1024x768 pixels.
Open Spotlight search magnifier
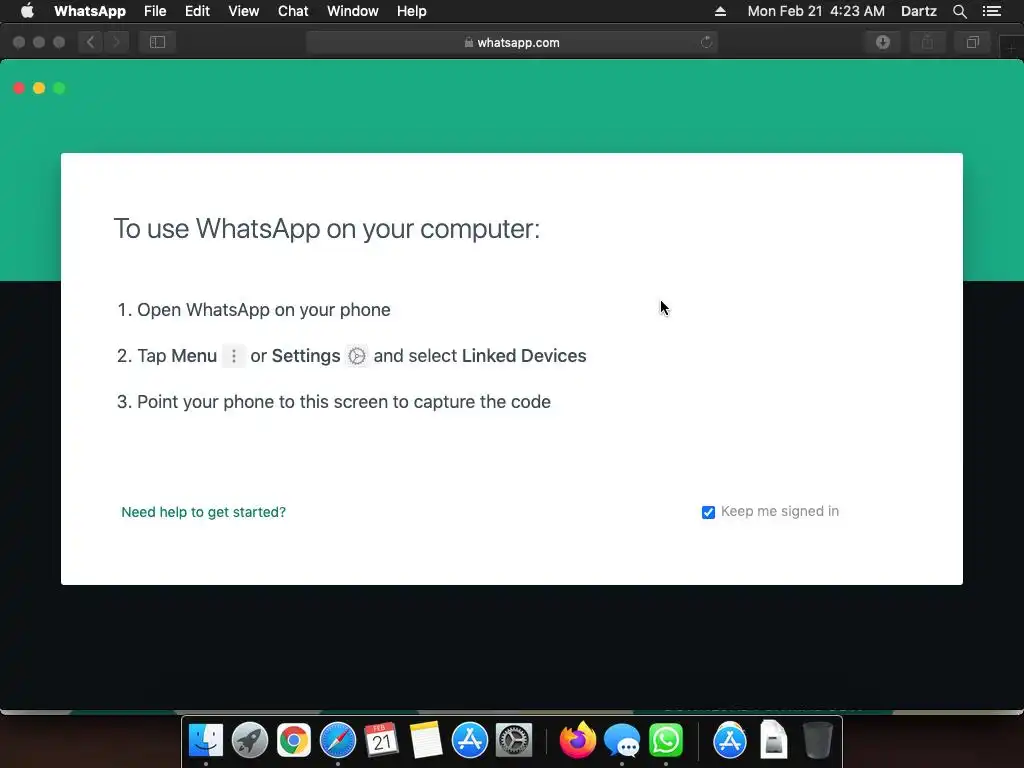click(x=959, y=11)
